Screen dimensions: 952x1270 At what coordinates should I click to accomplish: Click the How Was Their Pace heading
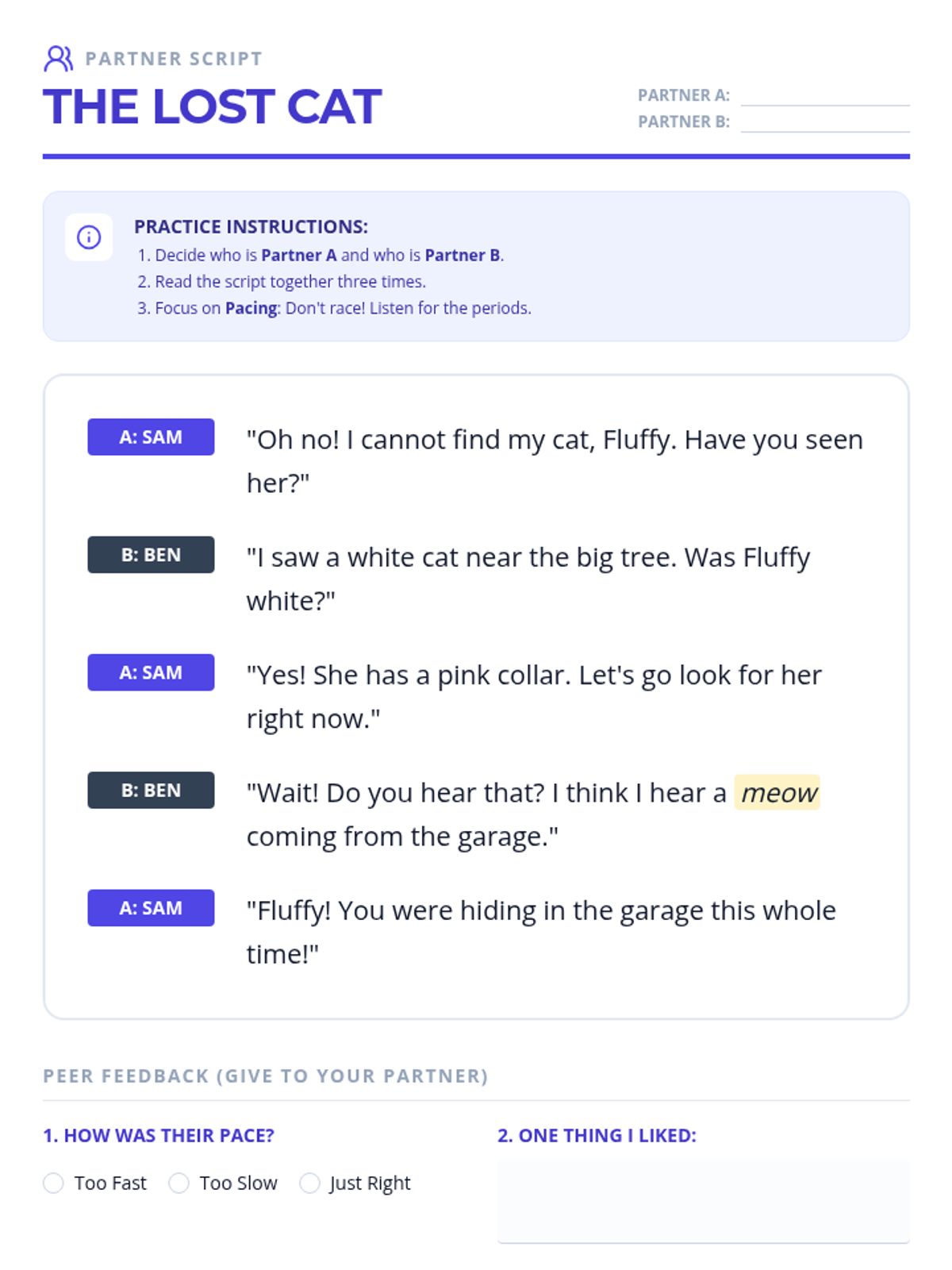[159, 1136]
